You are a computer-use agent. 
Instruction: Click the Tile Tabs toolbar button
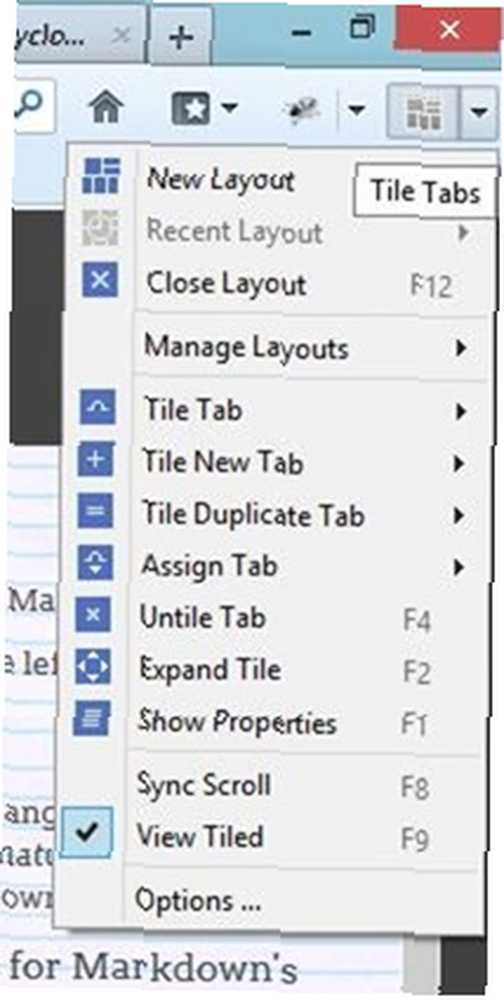[x=424, y=114]
